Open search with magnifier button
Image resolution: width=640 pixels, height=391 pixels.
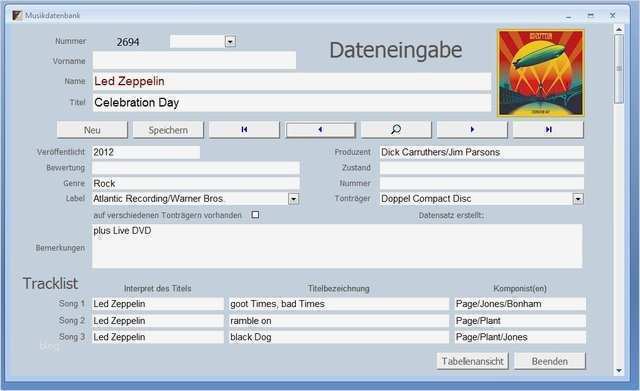click(x=396, y=130)
